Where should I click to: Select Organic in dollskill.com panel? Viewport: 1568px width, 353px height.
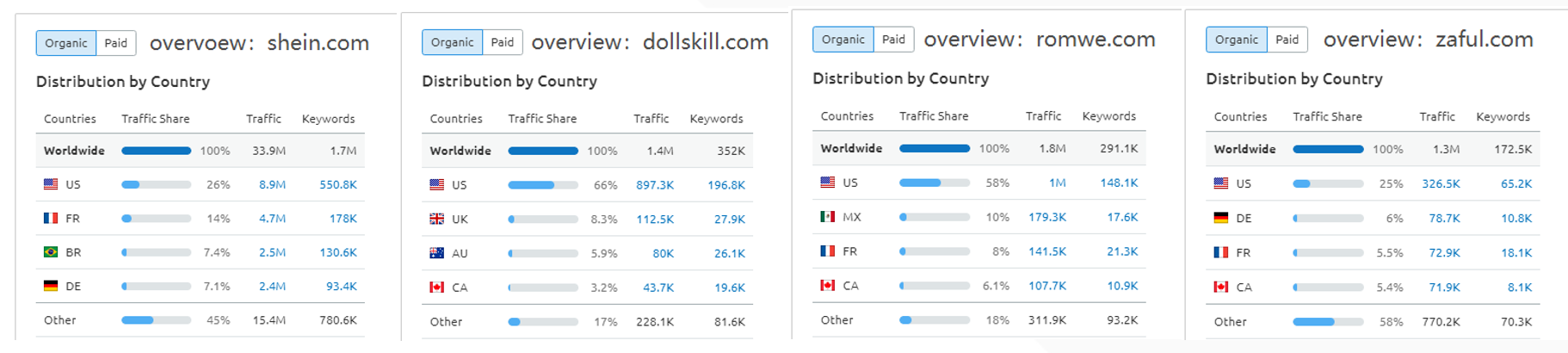[452, 42]
